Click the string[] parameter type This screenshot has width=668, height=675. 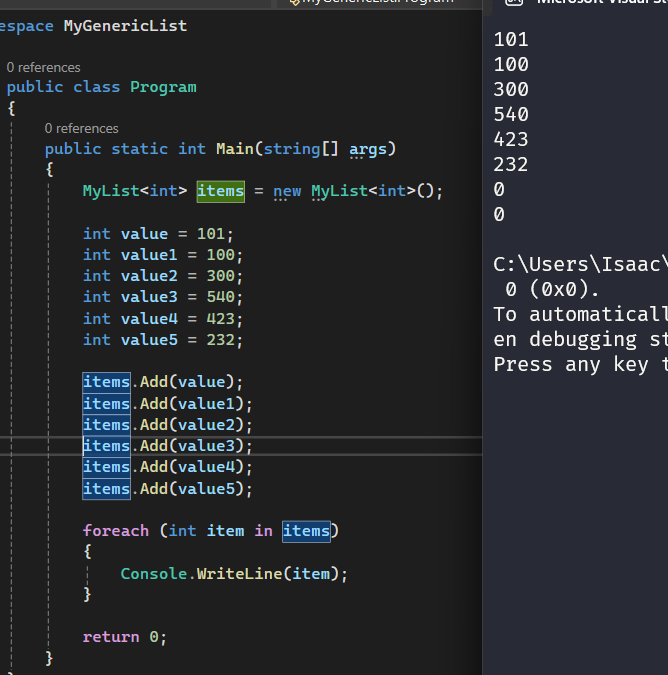[x=301, y=149]
